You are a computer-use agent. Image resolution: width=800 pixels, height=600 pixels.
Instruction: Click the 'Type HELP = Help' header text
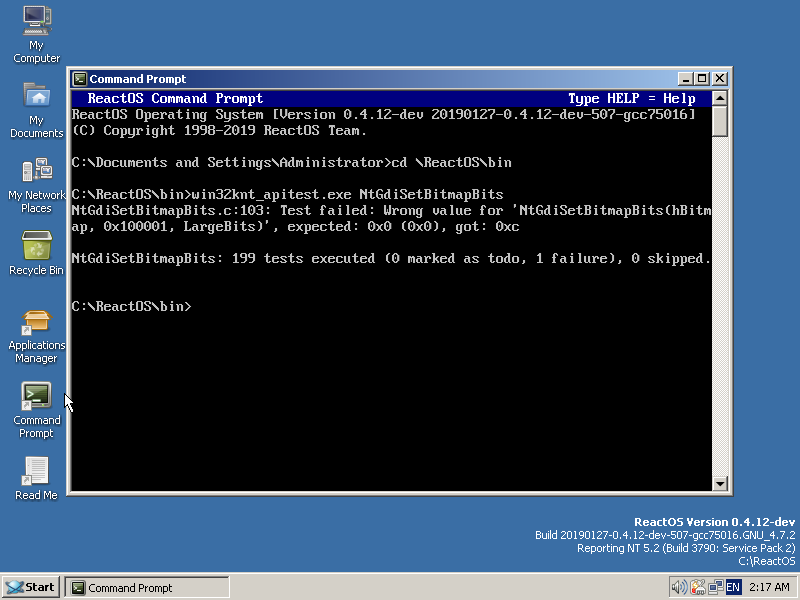(632, 98)
